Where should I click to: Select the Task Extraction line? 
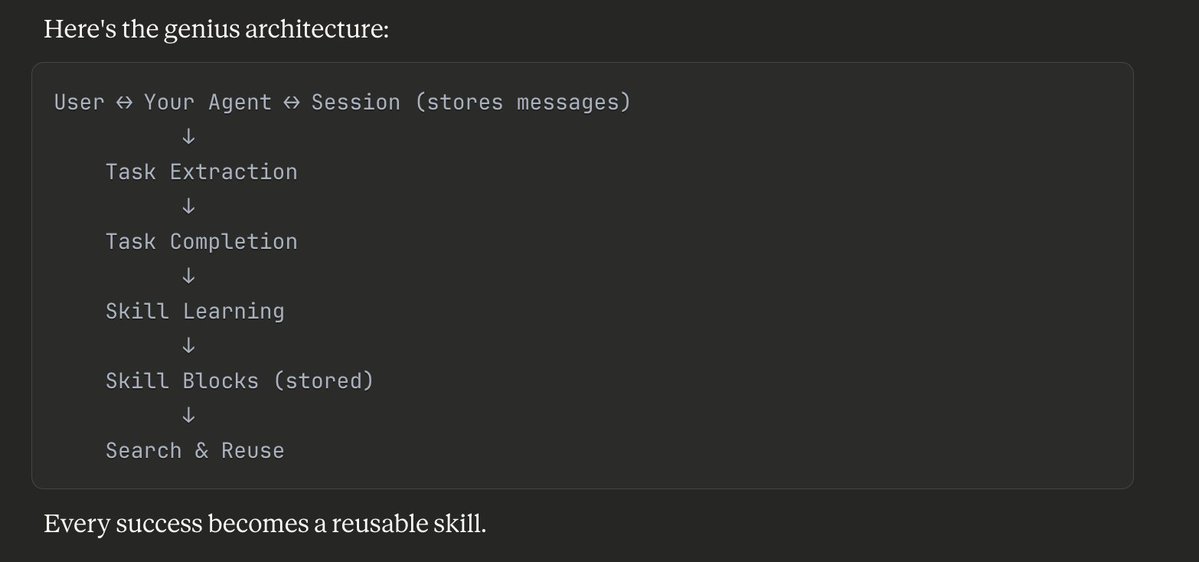(x=201, y=172)
